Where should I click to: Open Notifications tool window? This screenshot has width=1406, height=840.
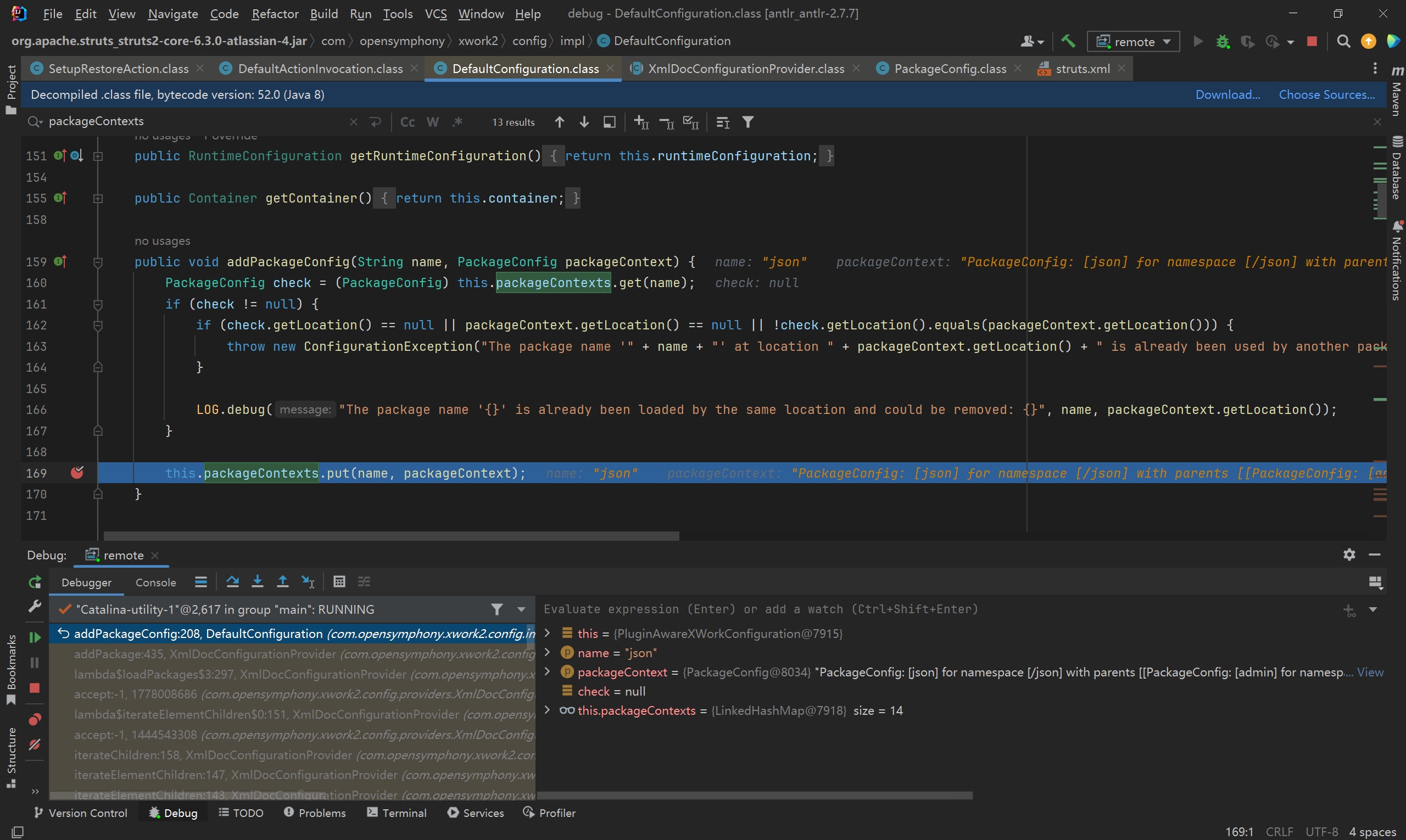point(1397,260)
